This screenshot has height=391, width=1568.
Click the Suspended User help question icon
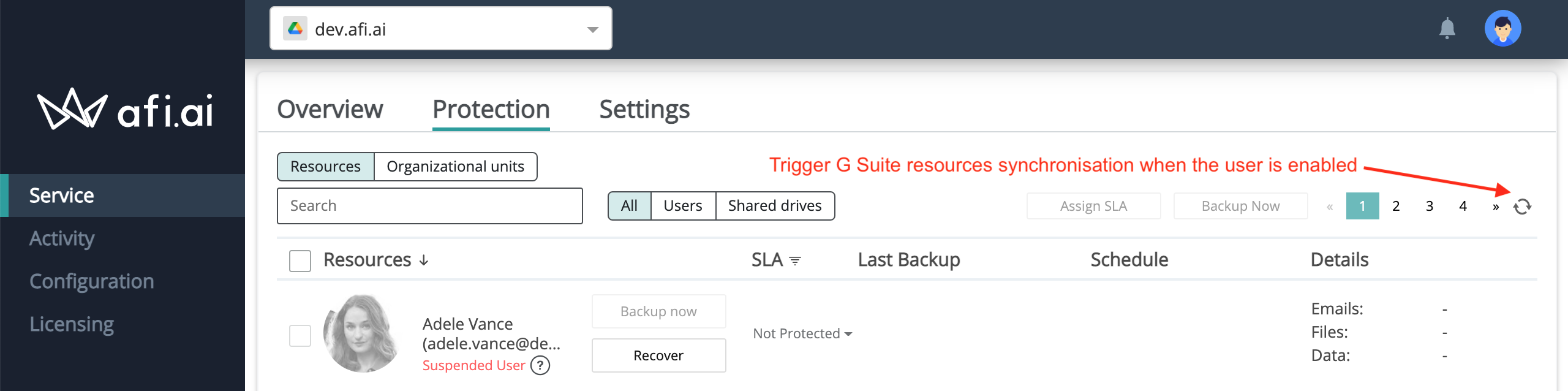540,366
